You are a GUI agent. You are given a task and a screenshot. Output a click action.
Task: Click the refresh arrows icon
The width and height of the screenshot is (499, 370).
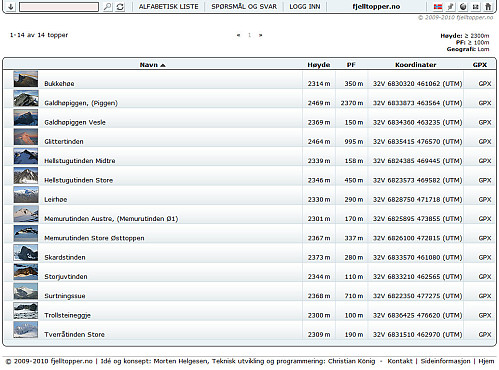pos(120,7)
